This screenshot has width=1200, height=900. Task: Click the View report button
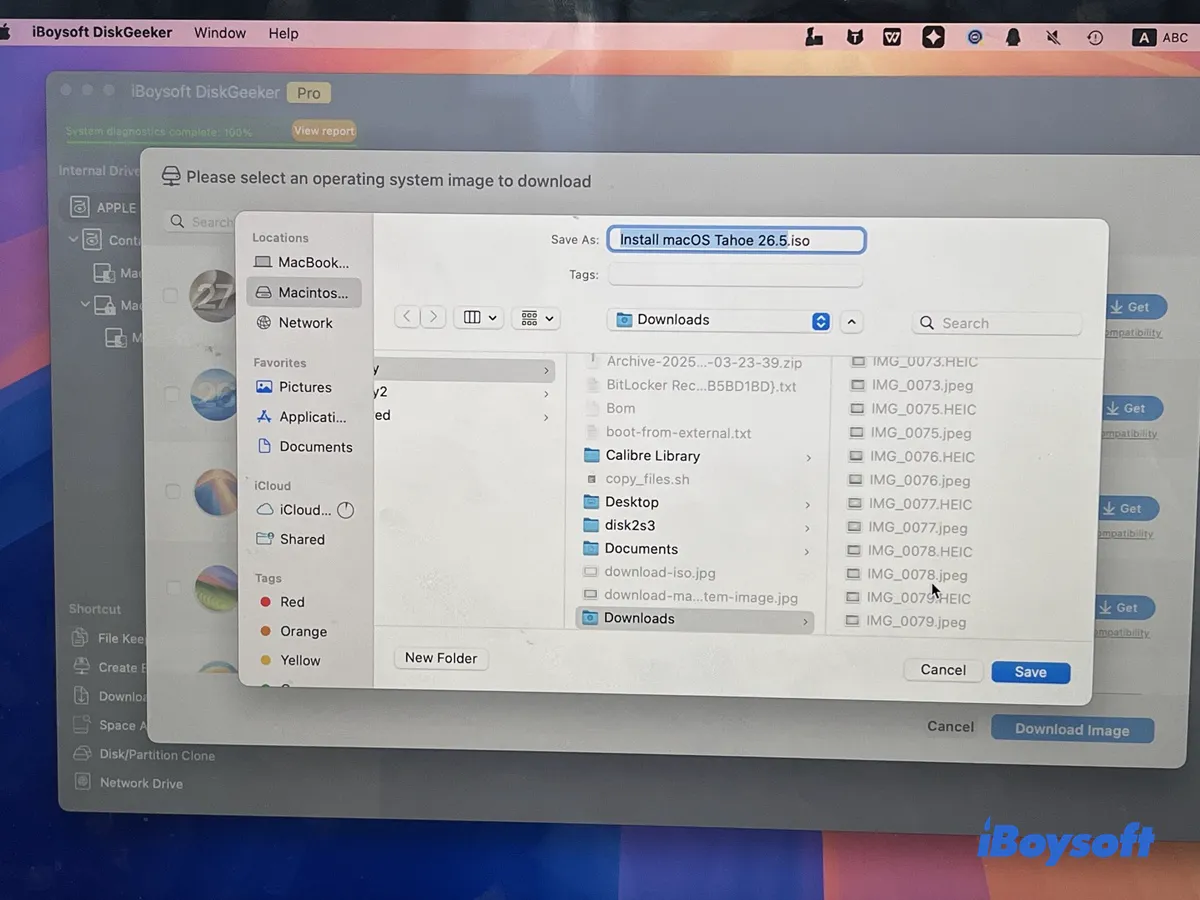pyautogui.click(x=324, y=131)
